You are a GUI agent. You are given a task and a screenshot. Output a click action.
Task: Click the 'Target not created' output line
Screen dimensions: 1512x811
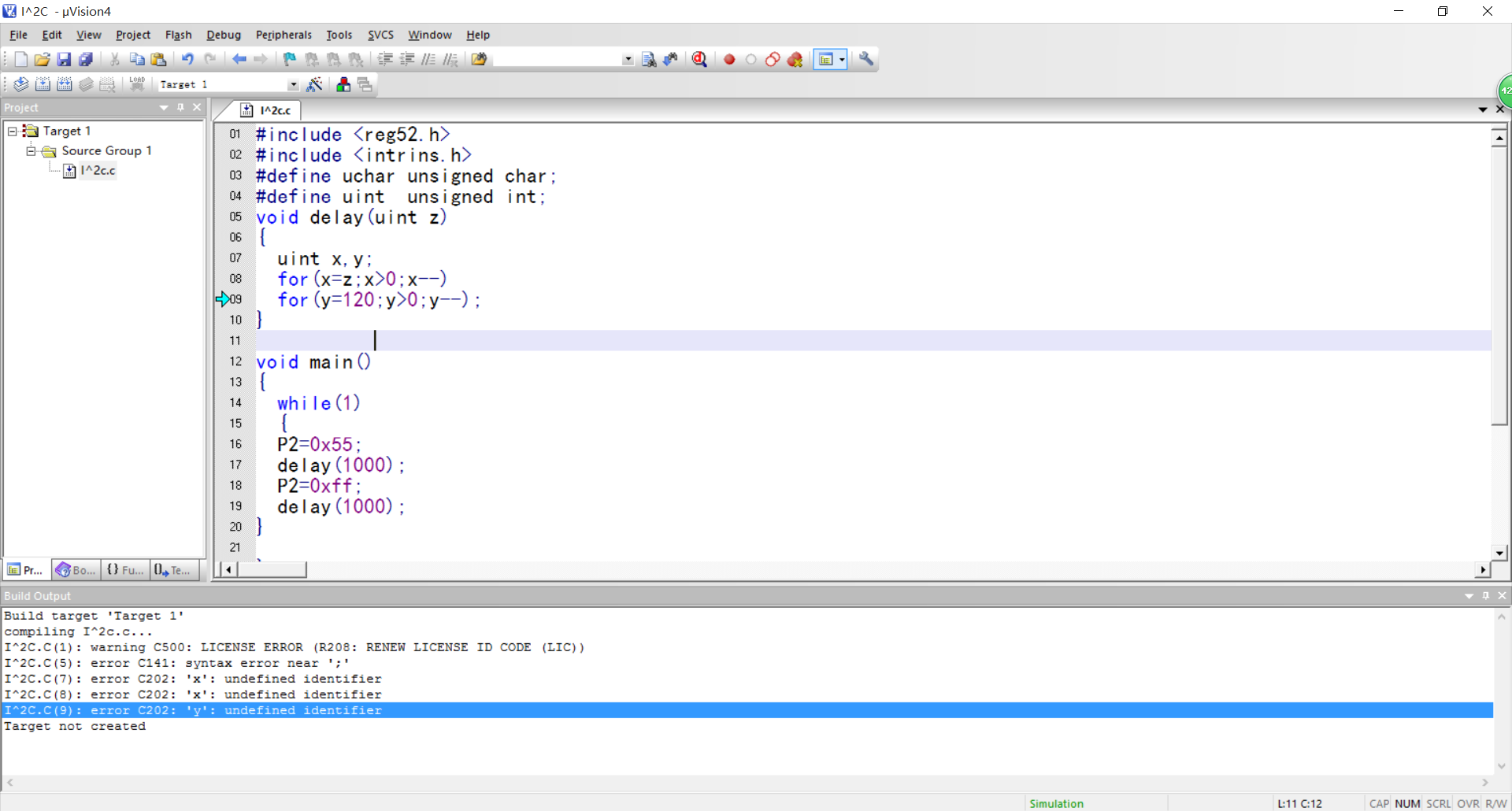coord(75,726)
